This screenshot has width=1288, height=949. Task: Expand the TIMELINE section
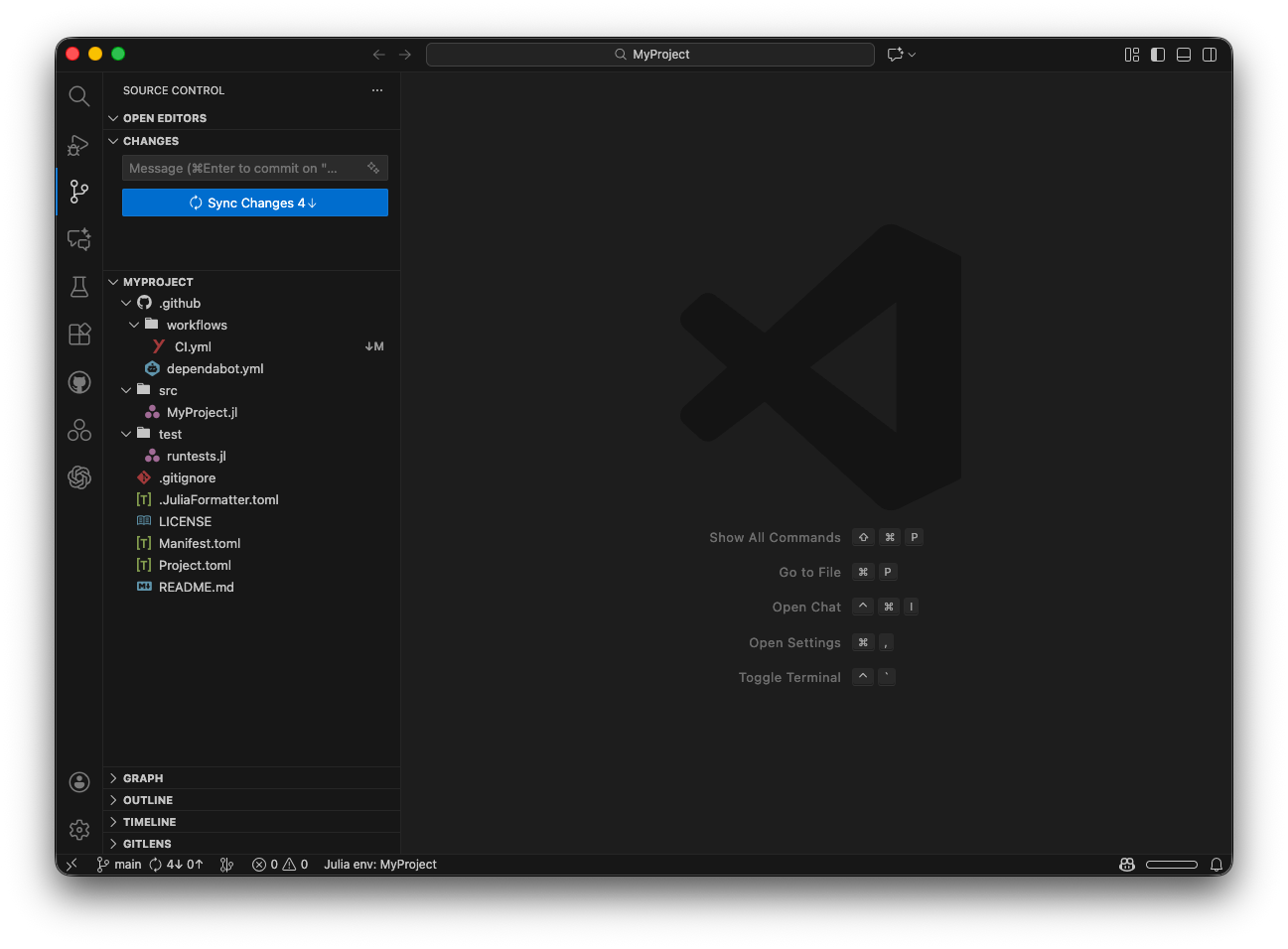click(149, 822)
